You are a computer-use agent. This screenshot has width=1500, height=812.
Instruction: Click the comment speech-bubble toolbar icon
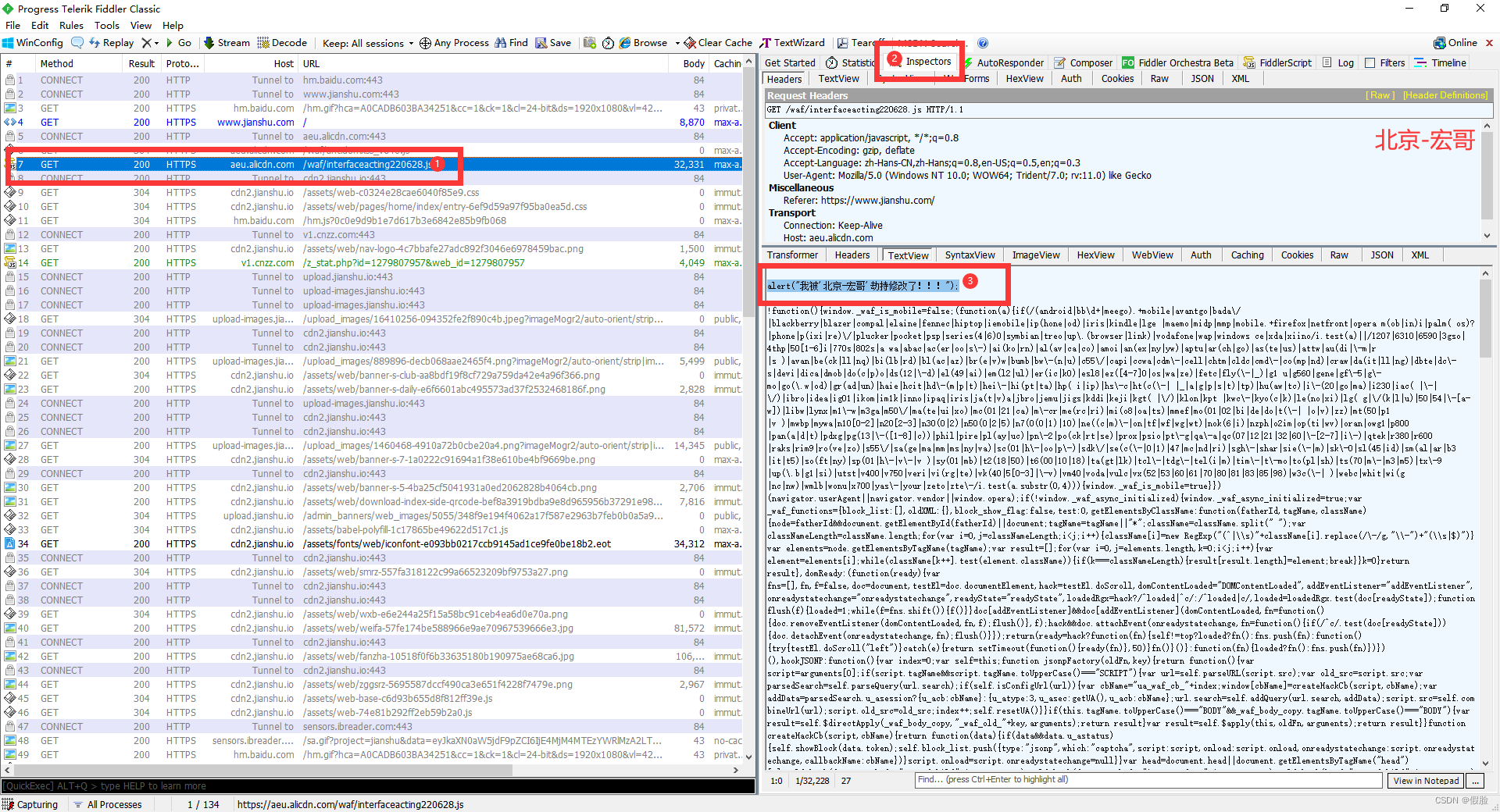point(77,43)
